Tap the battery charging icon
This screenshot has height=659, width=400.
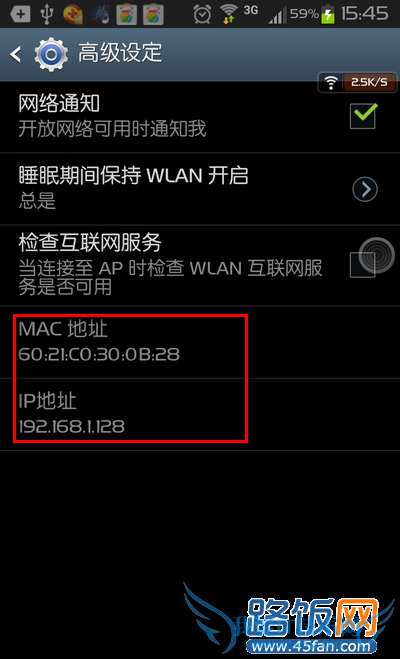pos(328,14)
